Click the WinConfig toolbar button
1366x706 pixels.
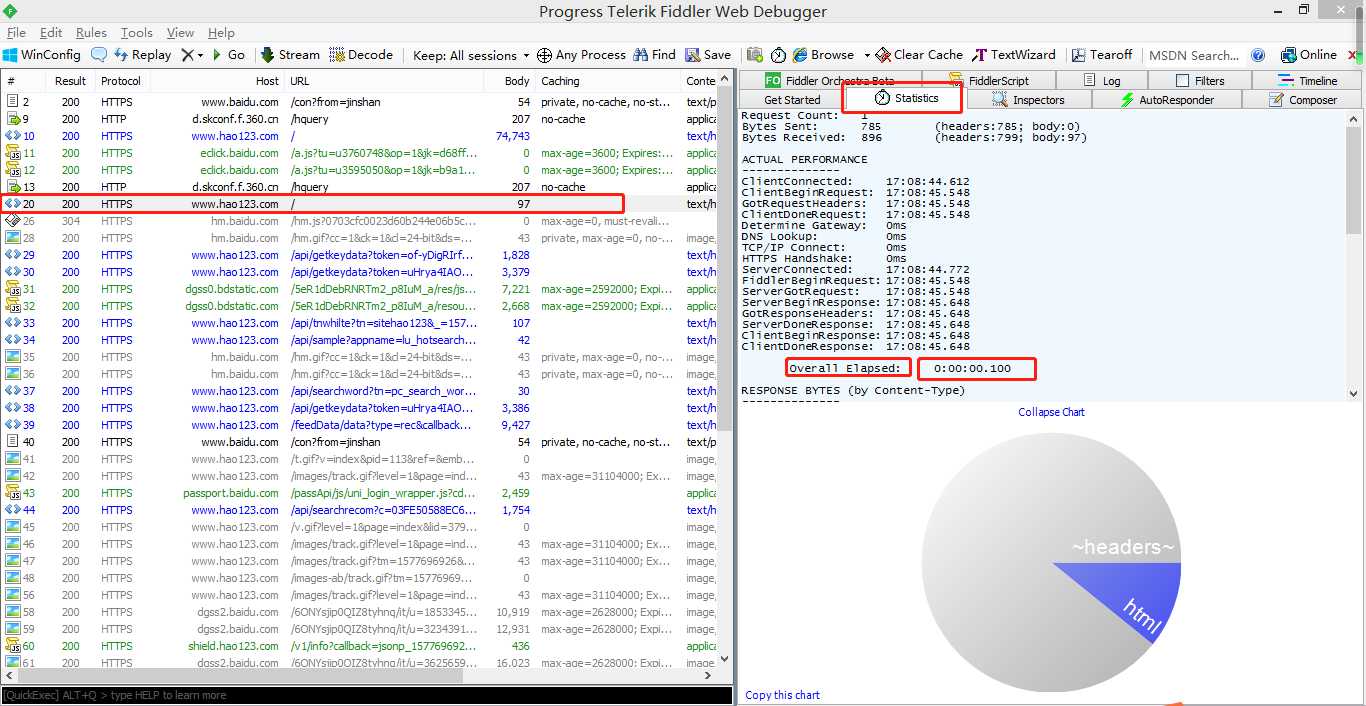click(41, 55)
